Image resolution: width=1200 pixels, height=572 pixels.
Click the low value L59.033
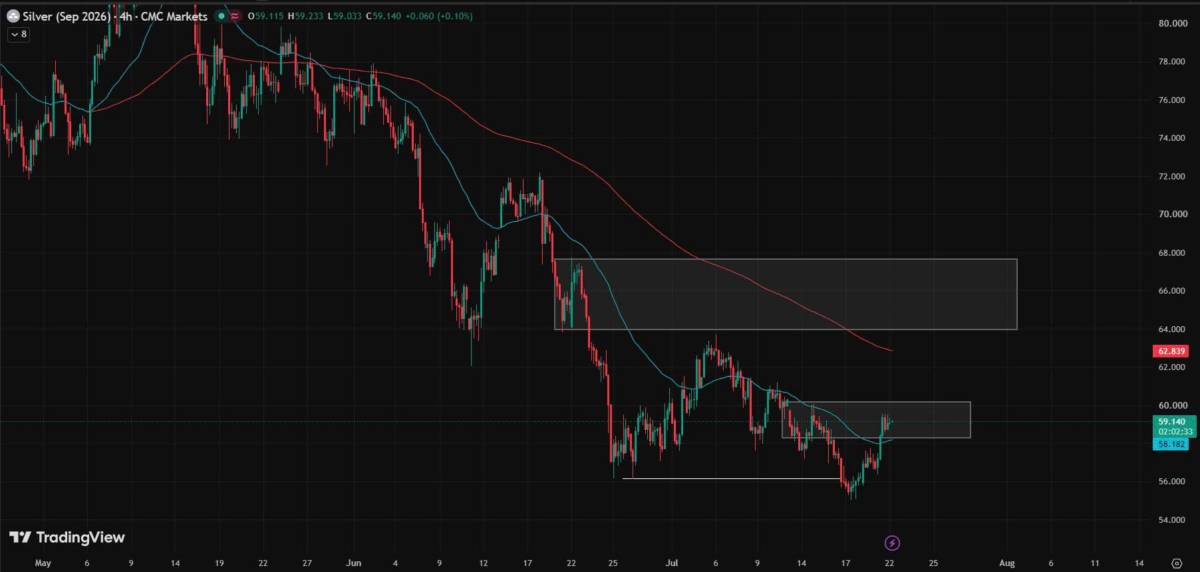(x=344, y=17)
